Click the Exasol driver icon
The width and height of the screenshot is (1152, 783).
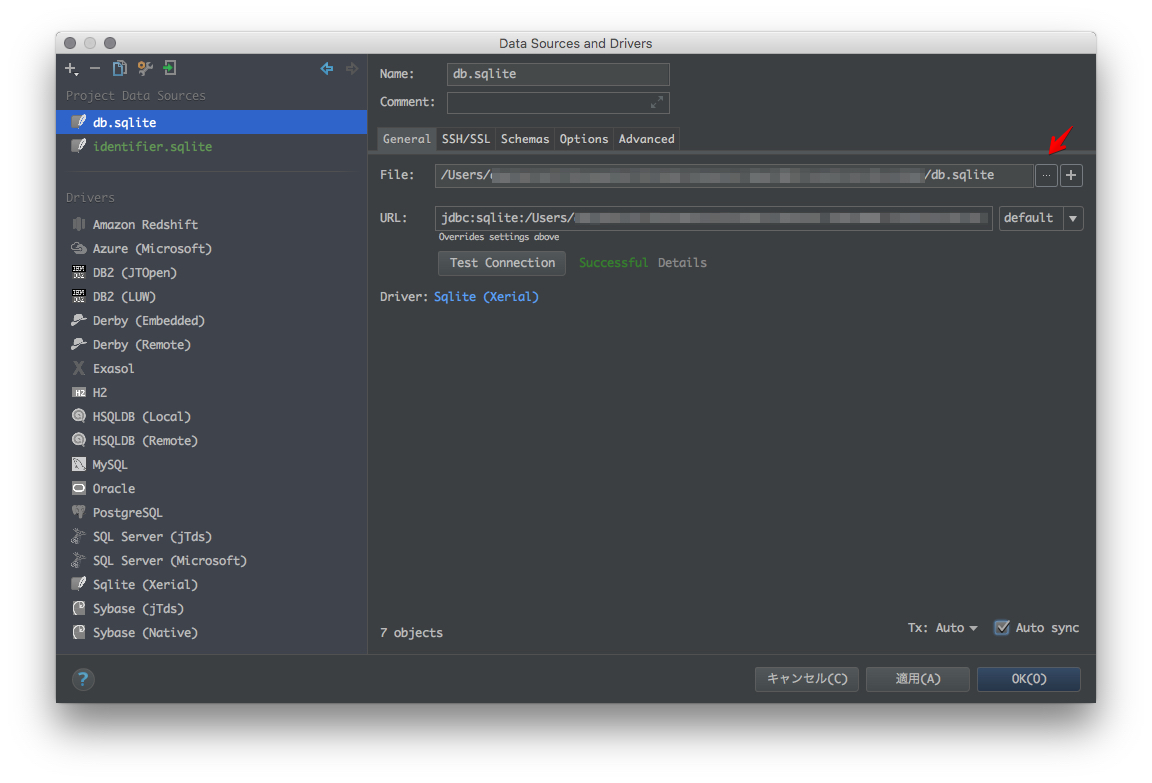(x=79, y=368)
